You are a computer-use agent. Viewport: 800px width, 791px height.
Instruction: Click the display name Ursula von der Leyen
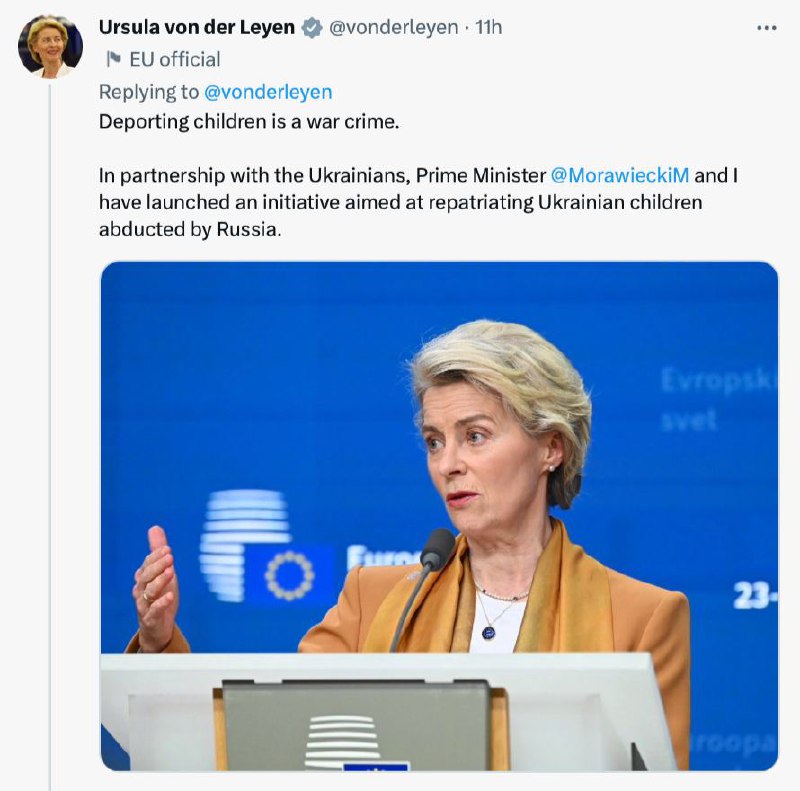coord(196,28)
